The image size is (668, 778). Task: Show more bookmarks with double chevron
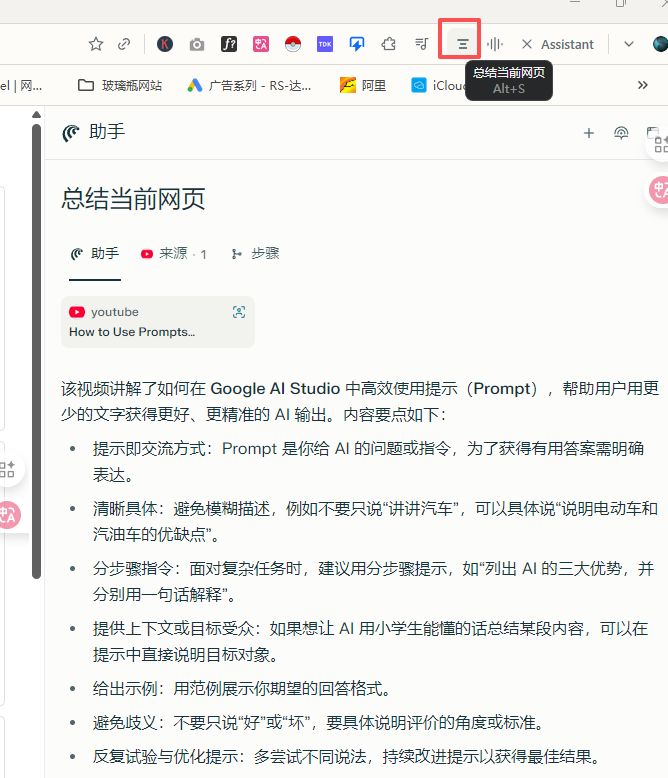pyautogui.click(x=643, y=85)
